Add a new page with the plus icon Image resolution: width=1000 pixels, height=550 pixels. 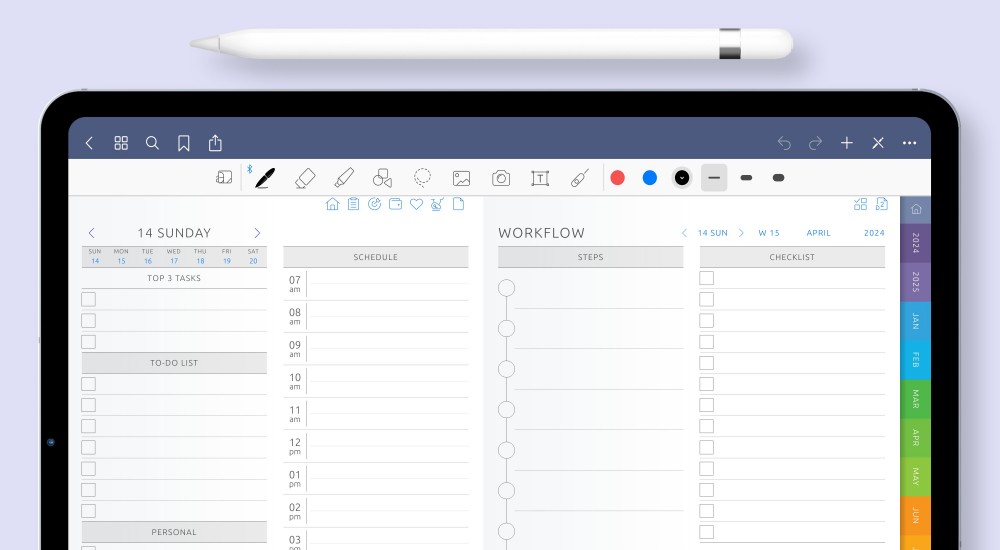847,143
